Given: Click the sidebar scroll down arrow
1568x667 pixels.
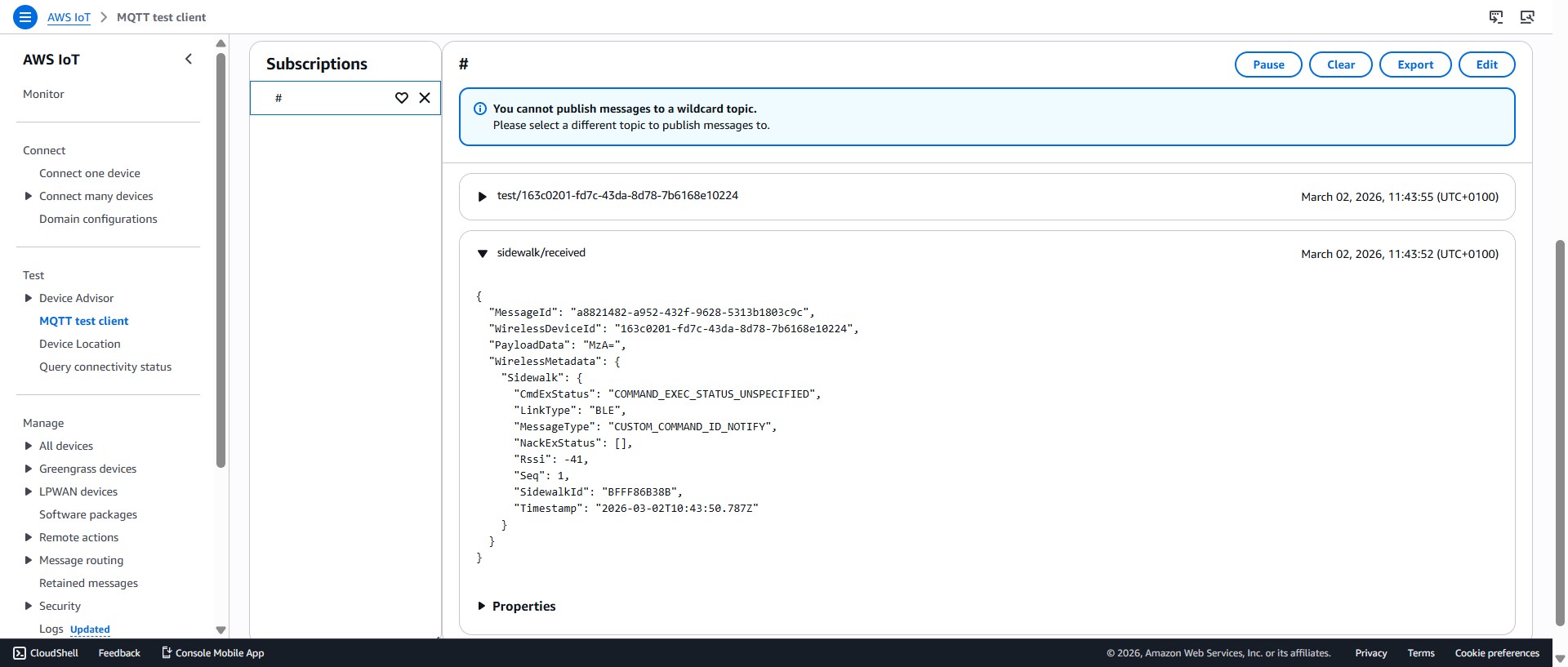Looking at the screenshot, I should tap(220, 629).
